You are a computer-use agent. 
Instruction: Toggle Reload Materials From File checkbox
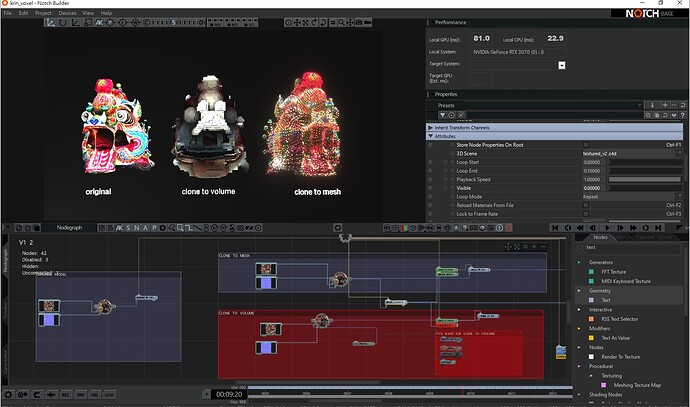[x=586, y=205]
